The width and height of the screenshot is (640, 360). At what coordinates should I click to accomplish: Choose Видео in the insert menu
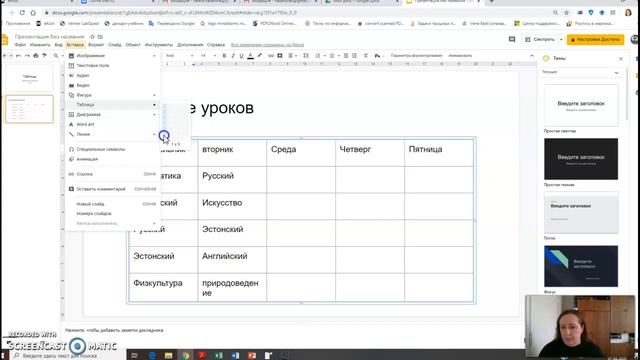[x=113, y=85]
